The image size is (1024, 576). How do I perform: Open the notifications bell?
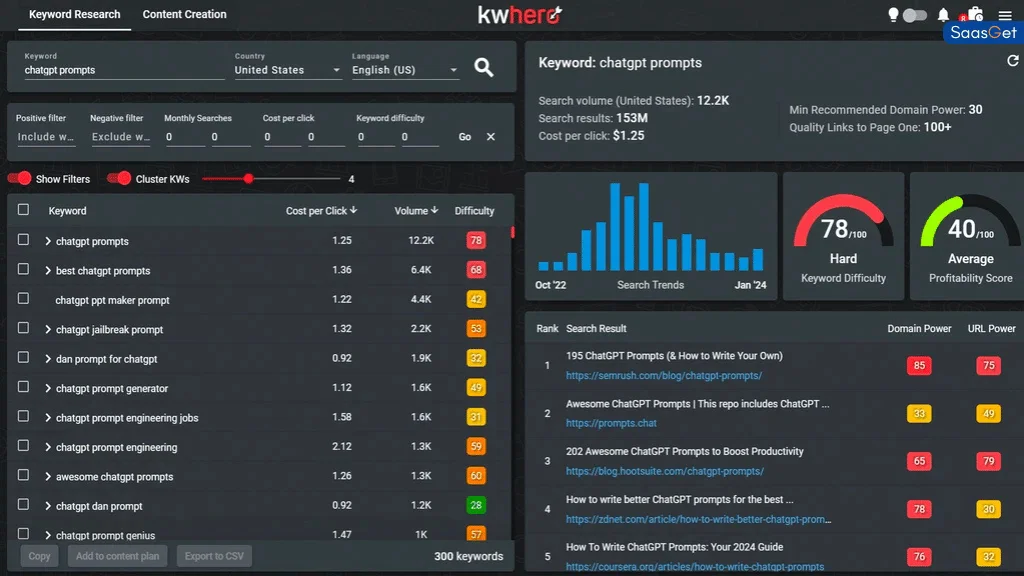[943, 15]
